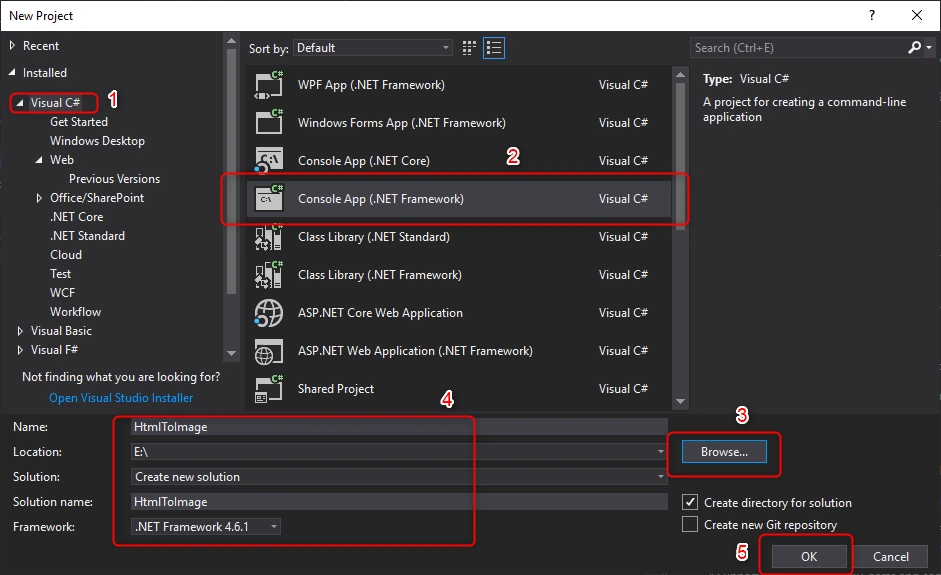Click the search magnifier icon
Screen dimensions: 941x575
coord(915,47)
